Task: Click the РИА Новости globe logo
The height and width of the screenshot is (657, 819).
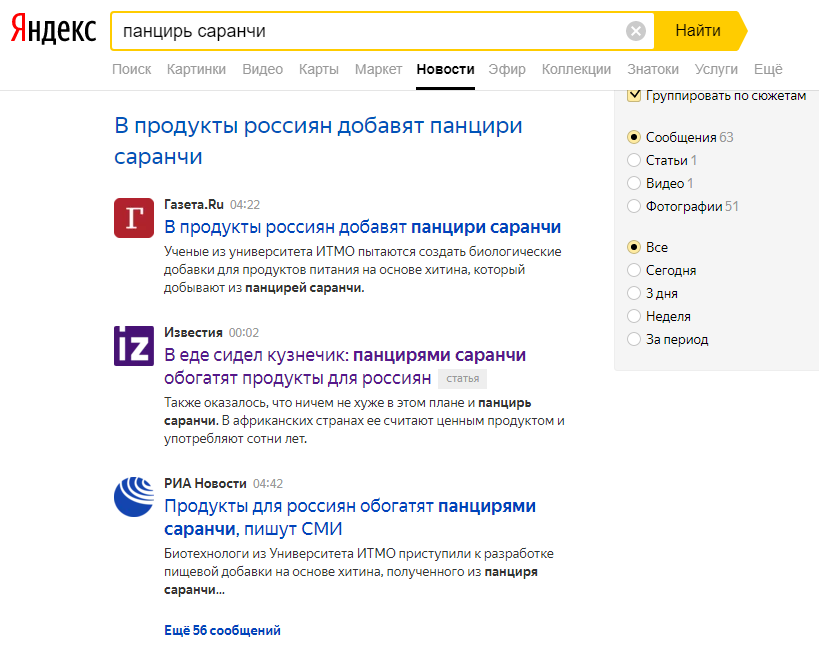Action: click(x=134, y=497)
